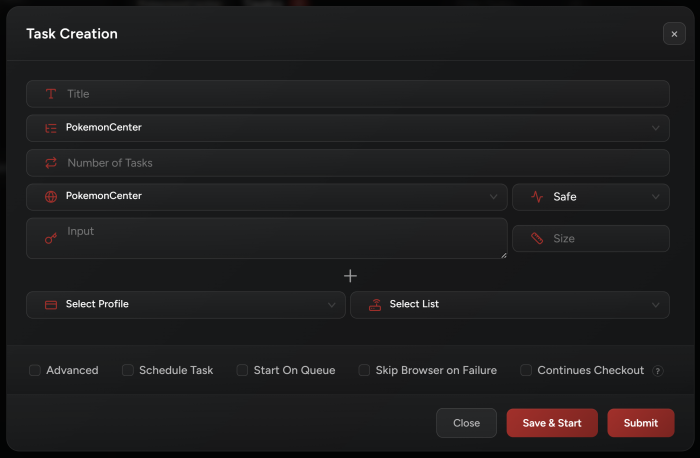Submit the task with the Submit button

pyautogui.click(x=641, y=423)
